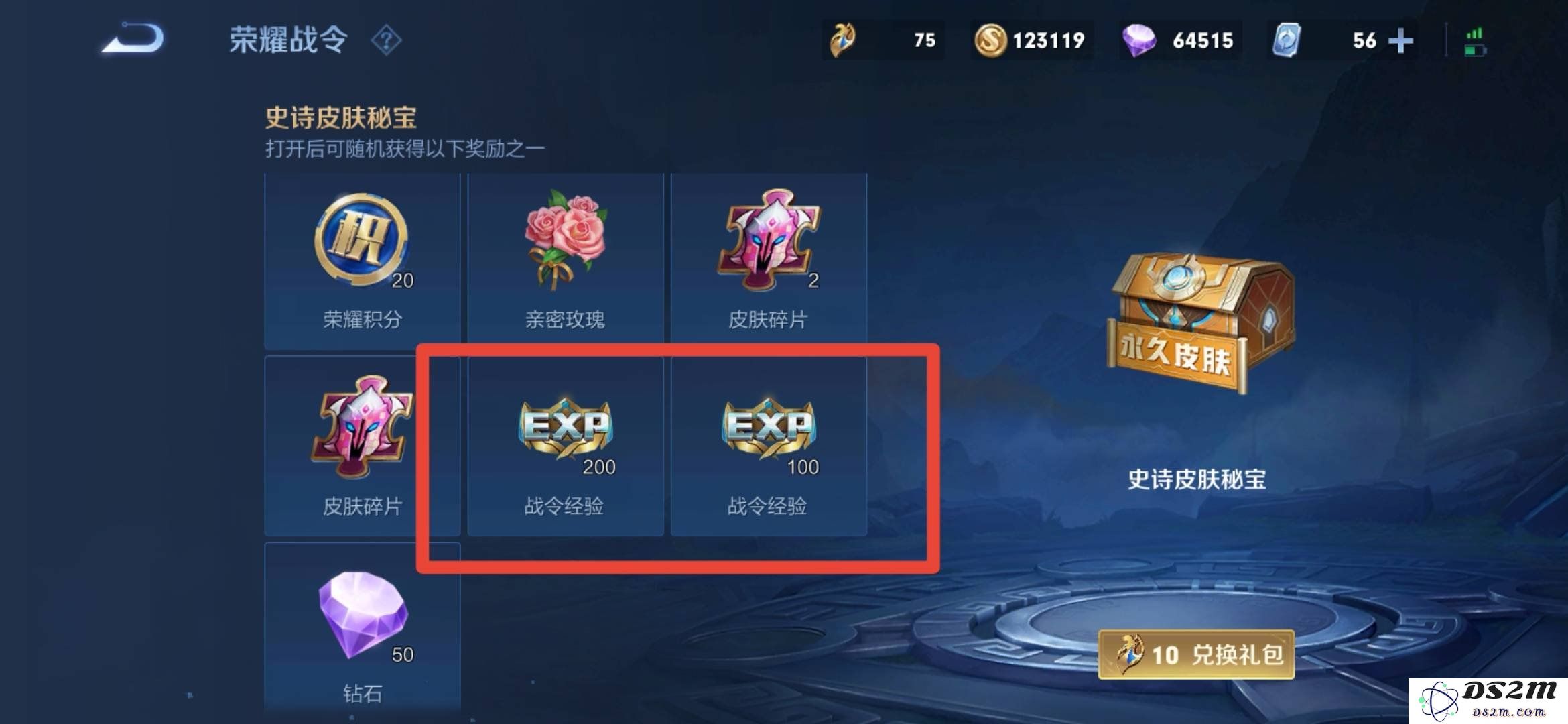Select the 皮肤碎片 reward with quantity 2
This screenshot has height=724, width=1568.
pyautogui.click(x=769, y=261)
